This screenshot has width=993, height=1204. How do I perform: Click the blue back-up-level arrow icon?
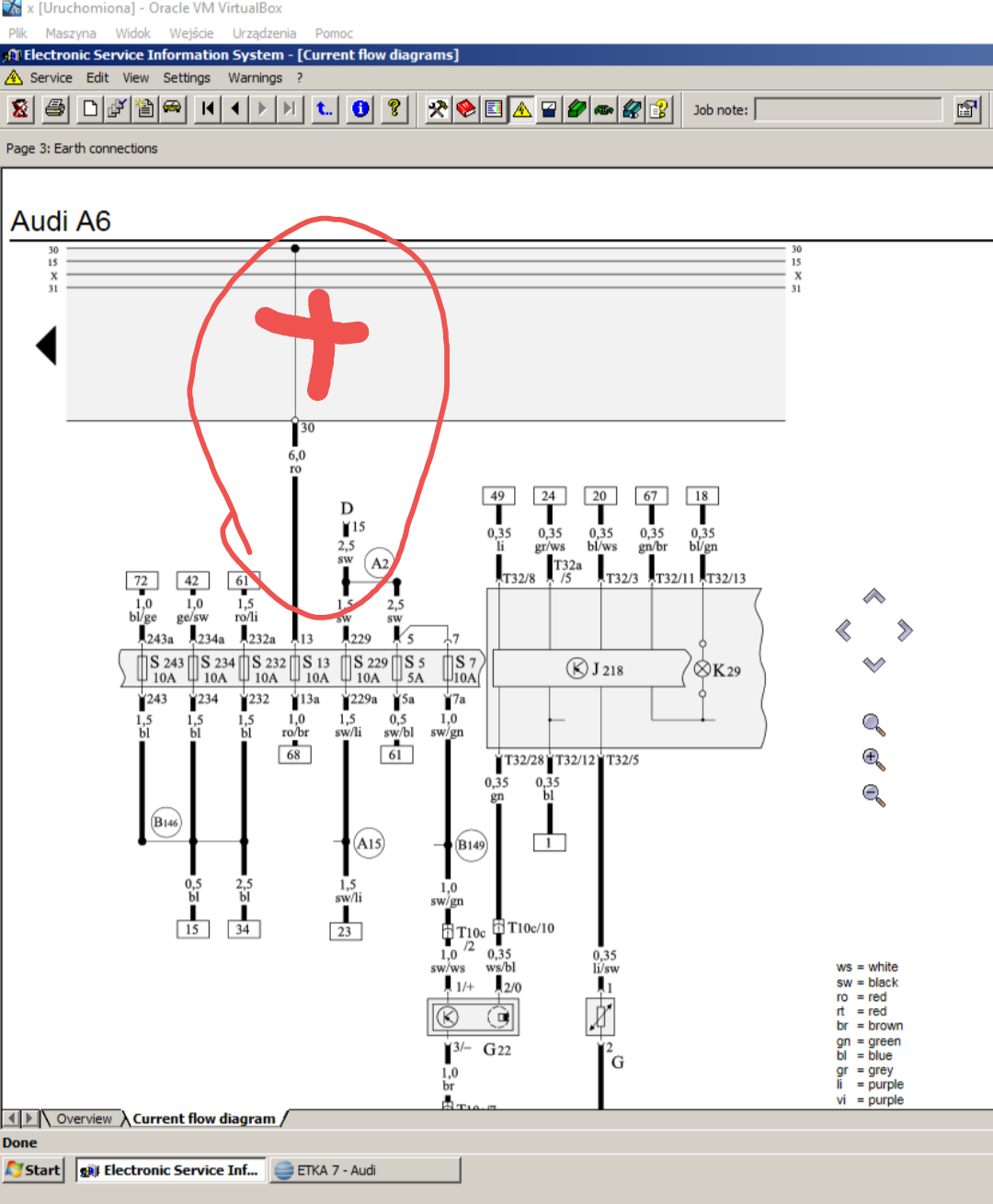[325, 109]
